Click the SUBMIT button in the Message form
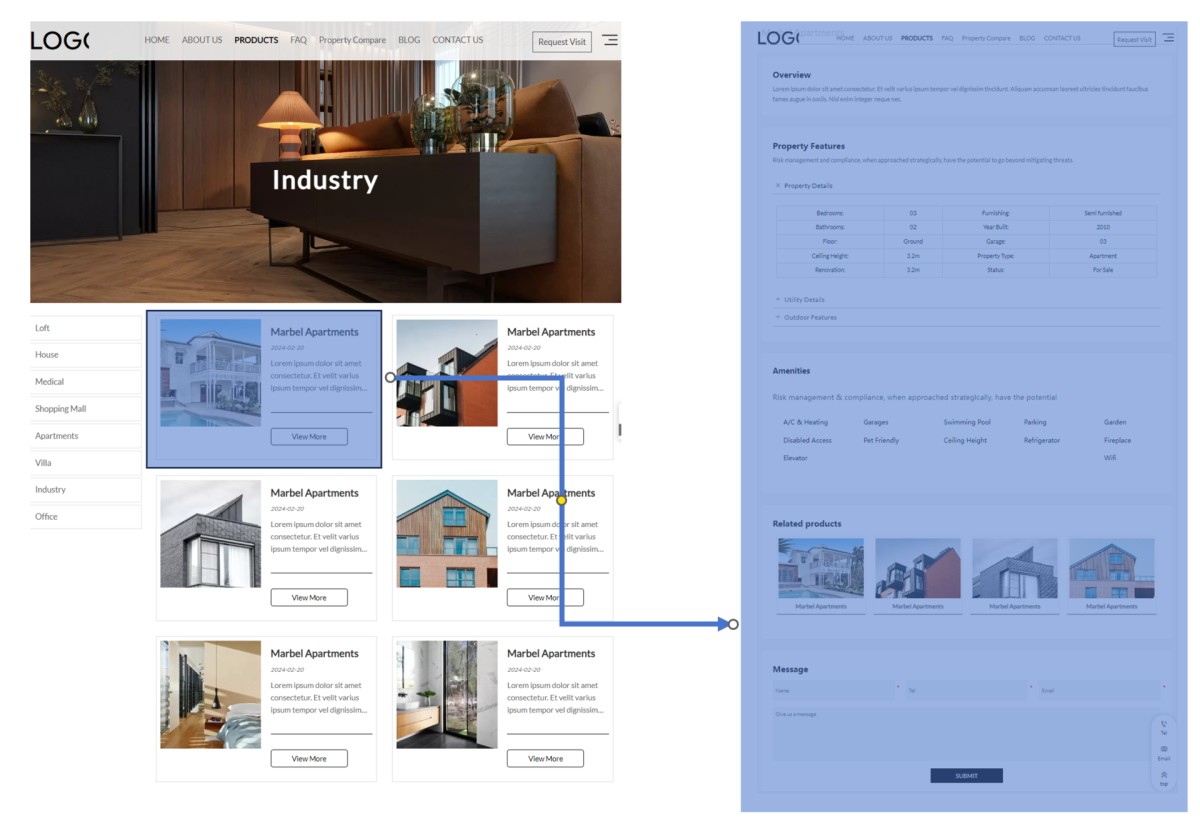This screenshot has width=1200, height=825. [966, 776]
